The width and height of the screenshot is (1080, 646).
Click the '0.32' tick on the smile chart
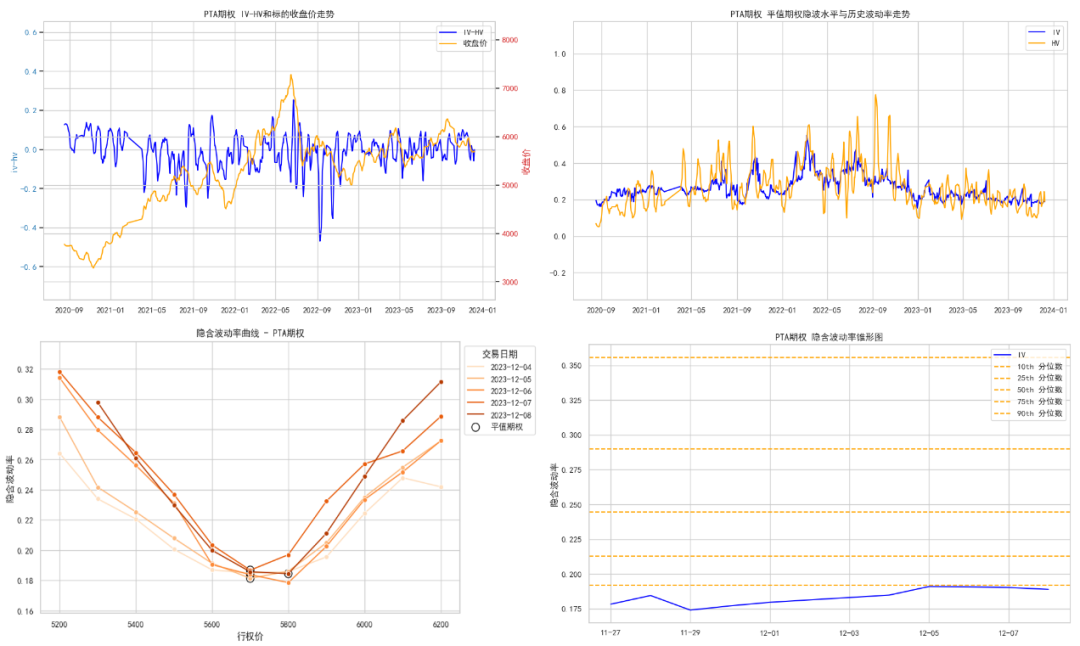[x=25, y=369]
